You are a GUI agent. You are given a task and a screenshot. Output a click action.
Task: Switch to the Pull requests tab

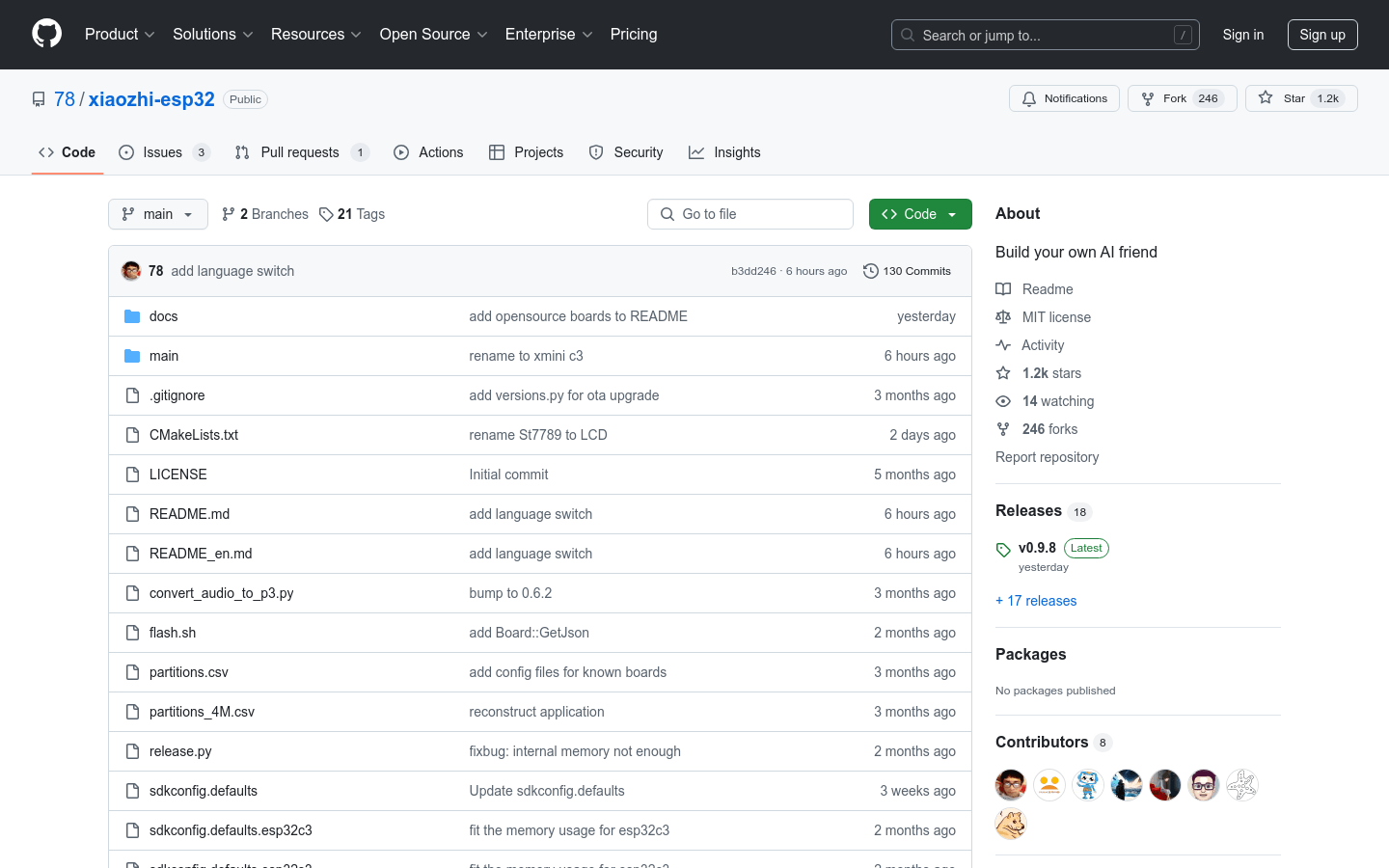(302, 152)
